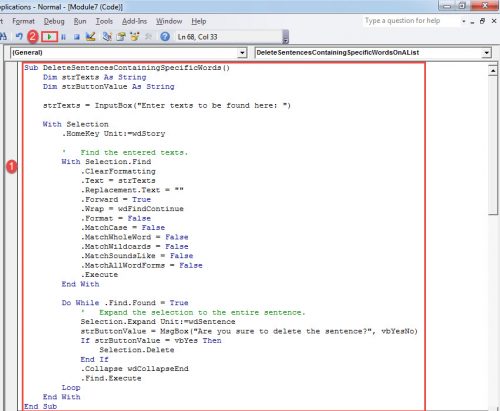Image resolution: width=500 pixels, height=411 pixels.
Task: Restore the inner code window
Action: tap(482, 21)
